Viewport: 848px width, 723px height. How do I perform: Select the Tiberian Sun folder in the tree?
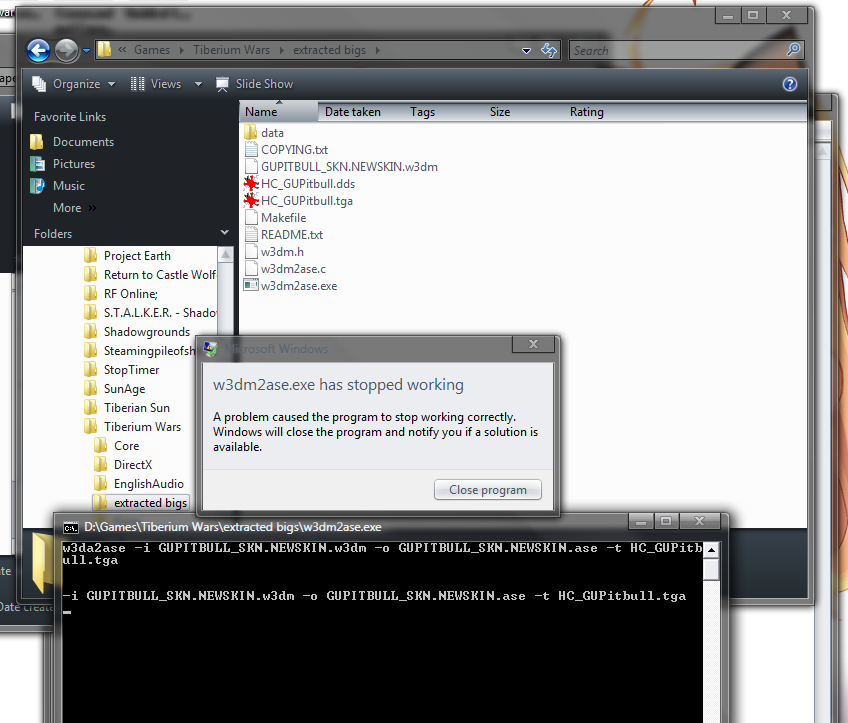(127, 408)
